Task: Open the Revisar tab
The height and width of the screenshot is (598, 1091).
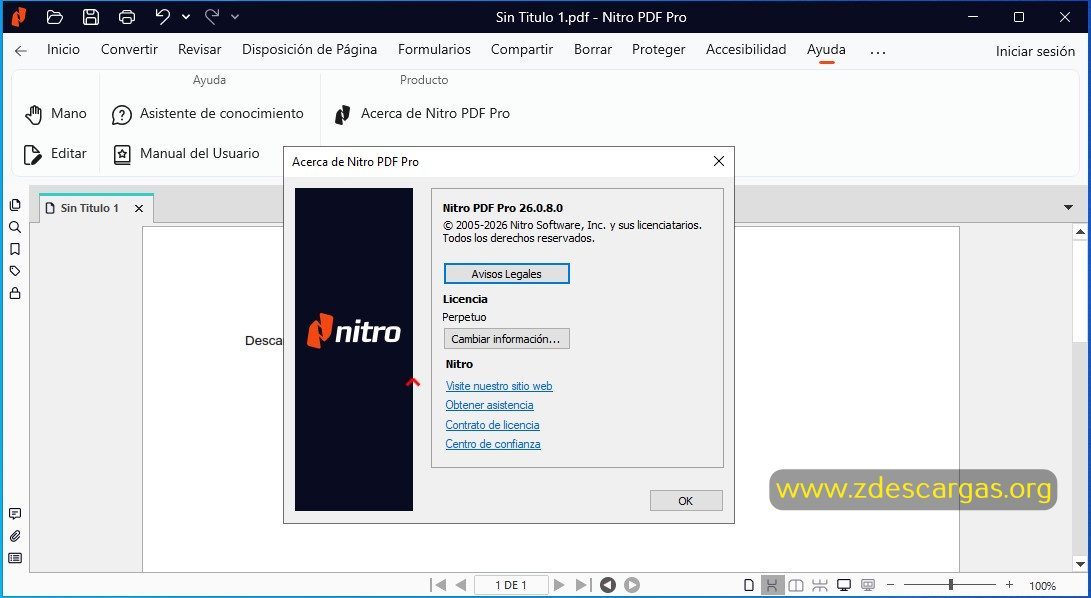Action: [x=200, y=49]
